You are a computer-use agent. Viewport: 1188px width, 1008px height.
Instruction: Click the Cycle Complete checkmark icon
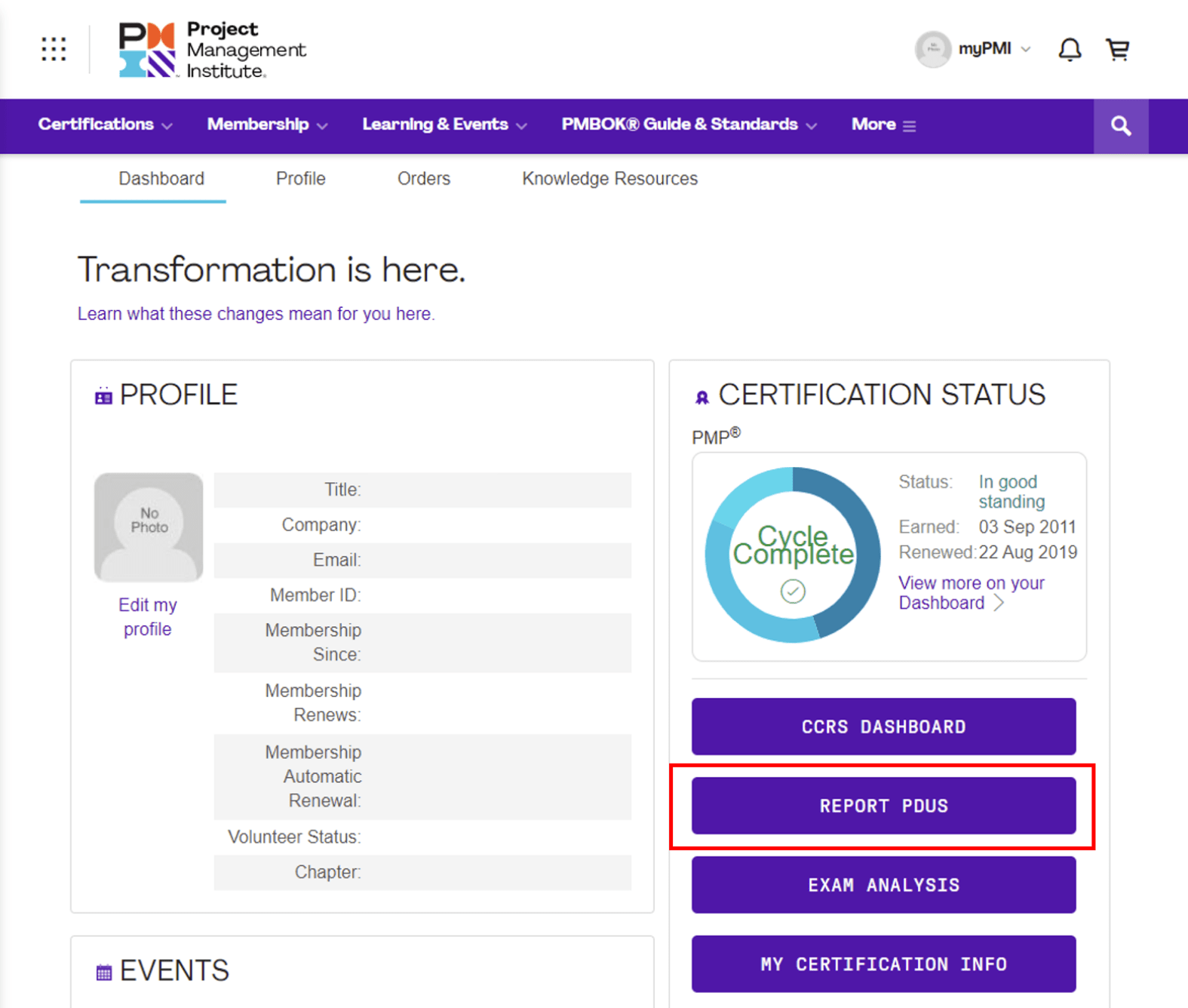(x=793, y=591)
